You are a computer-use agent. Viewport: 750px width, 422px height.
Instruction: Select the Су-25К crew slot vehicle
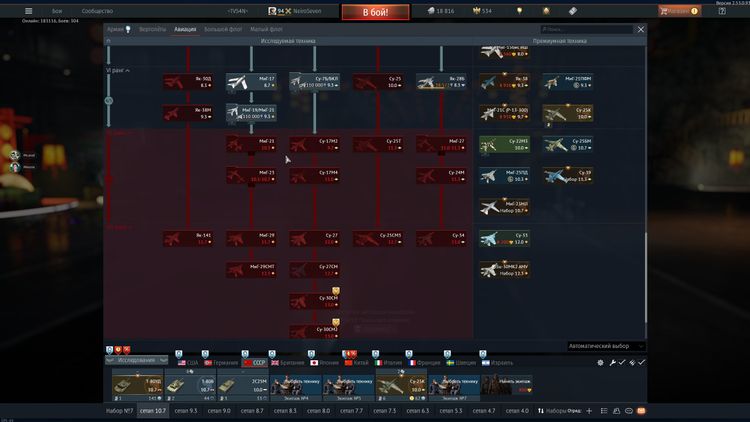pyautogui.click(x=400, y=385)
